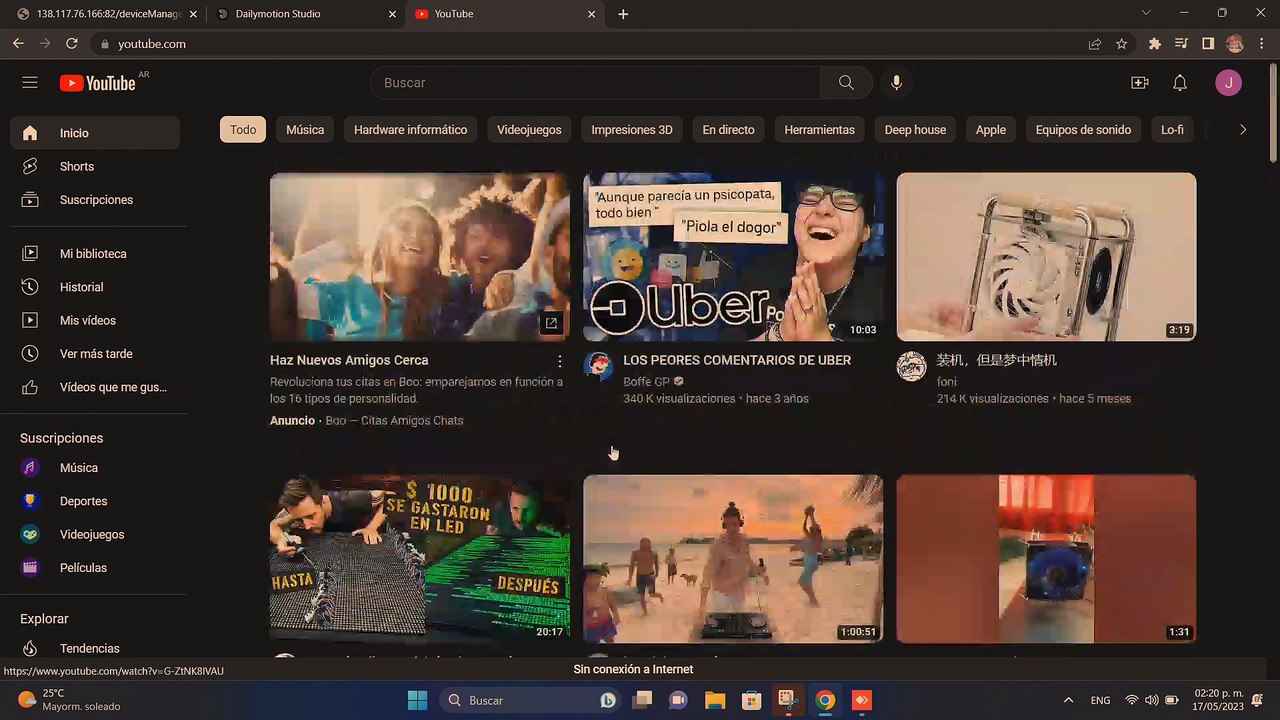Open the YouTube guide hamburger menu

pos(30,83)
